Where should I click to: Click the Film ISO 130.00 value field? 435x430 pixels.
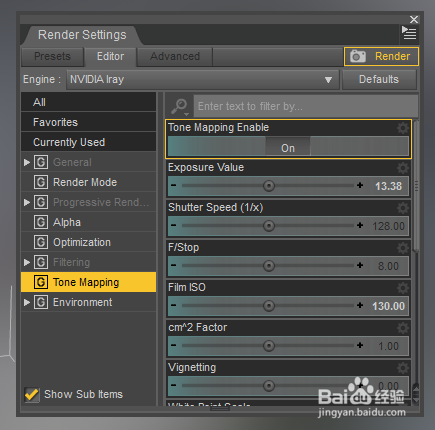click(x=389, y=306)
